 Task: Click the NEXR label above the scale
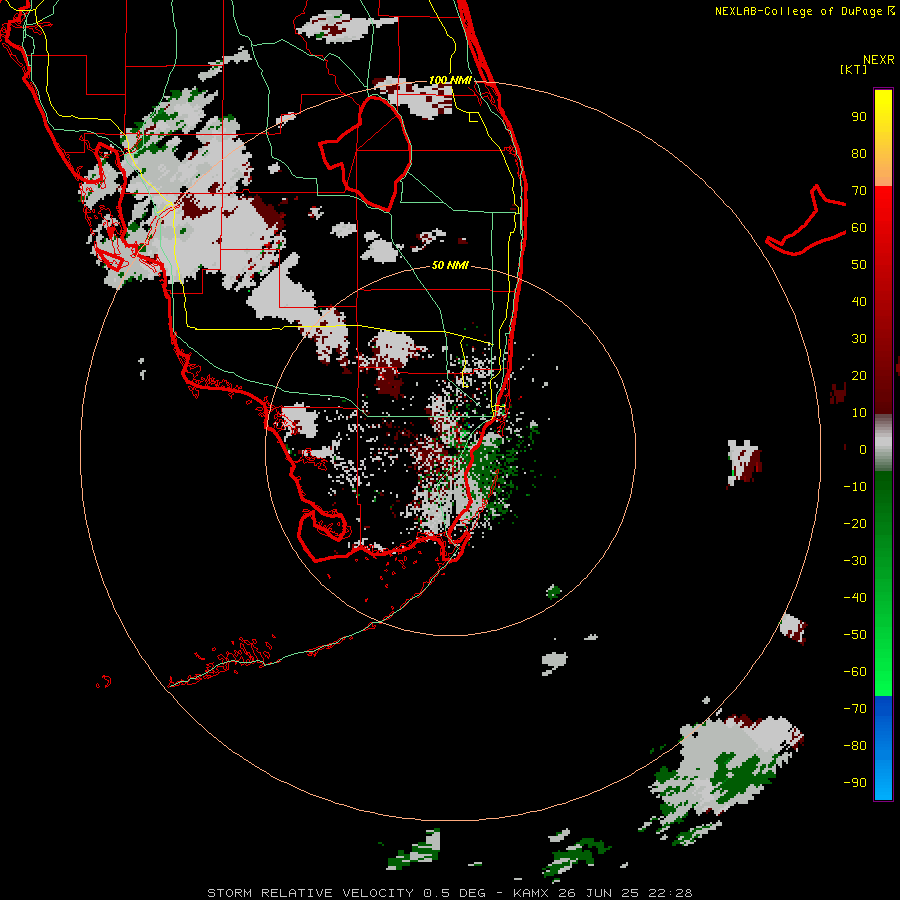[x=878, y=60]
